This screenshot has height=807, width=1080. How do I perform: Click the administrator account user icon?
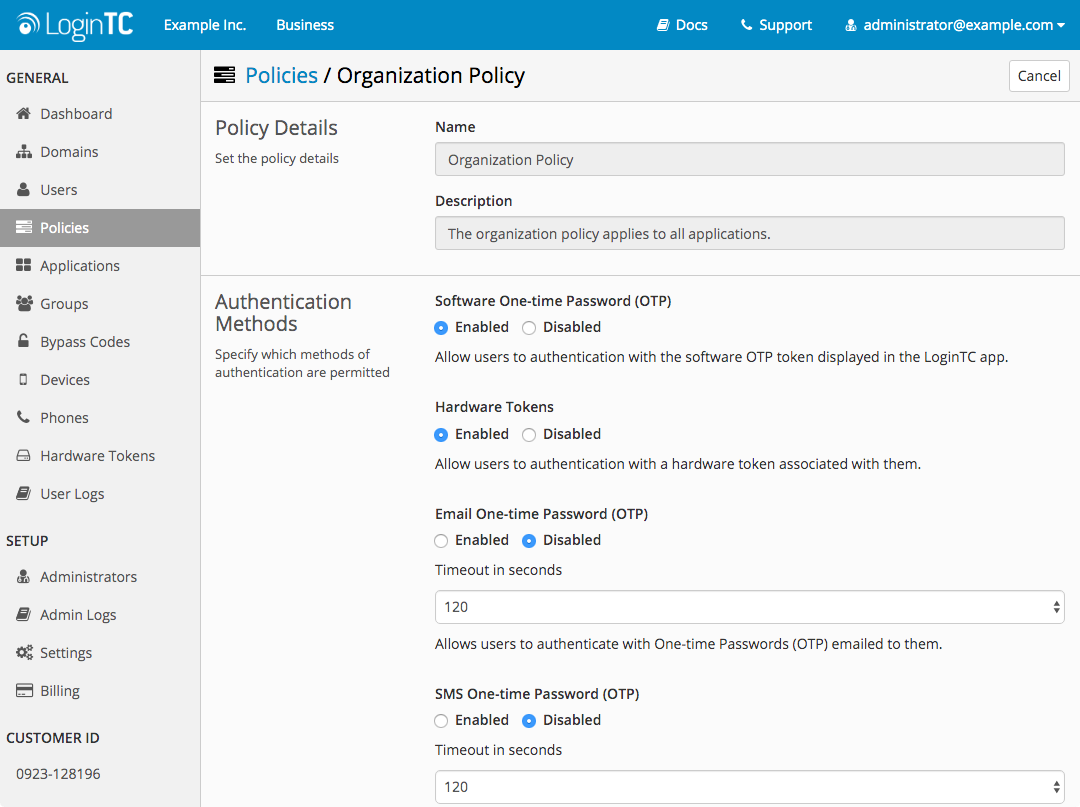[851, 25]
